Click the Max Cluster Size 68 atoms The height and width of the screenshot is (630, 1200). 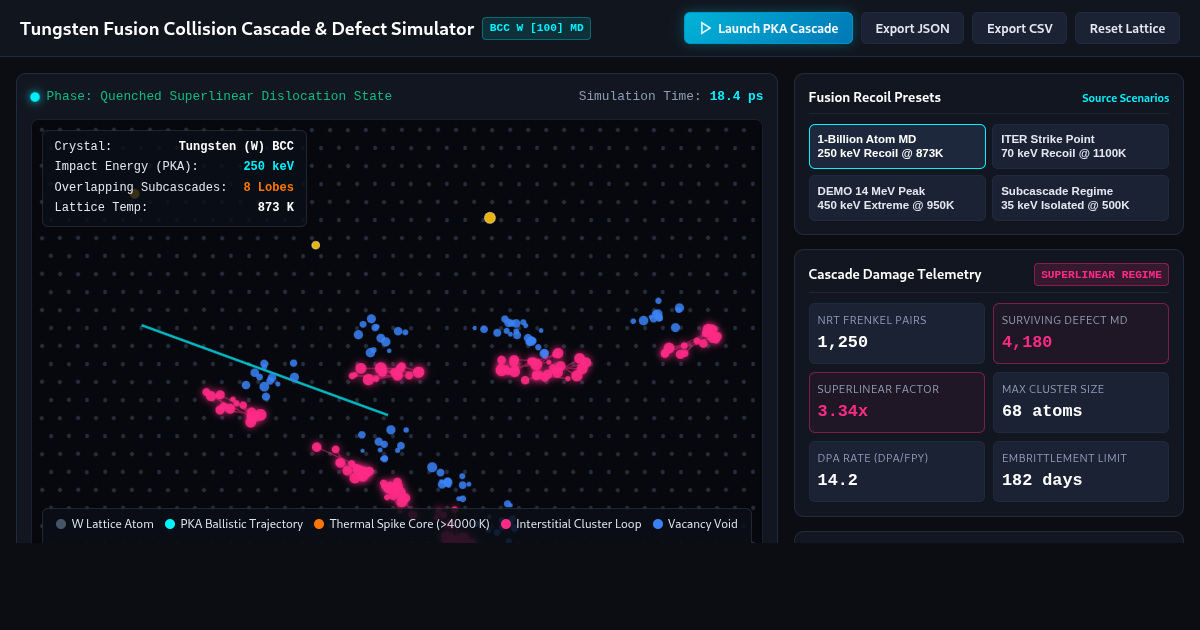pos(1042,411)
